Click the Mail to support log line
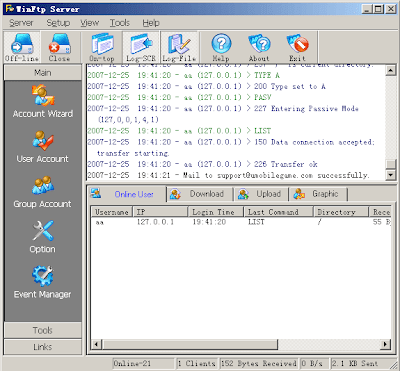The width and height of the screenshot is (400, 371). coord(228,175)
